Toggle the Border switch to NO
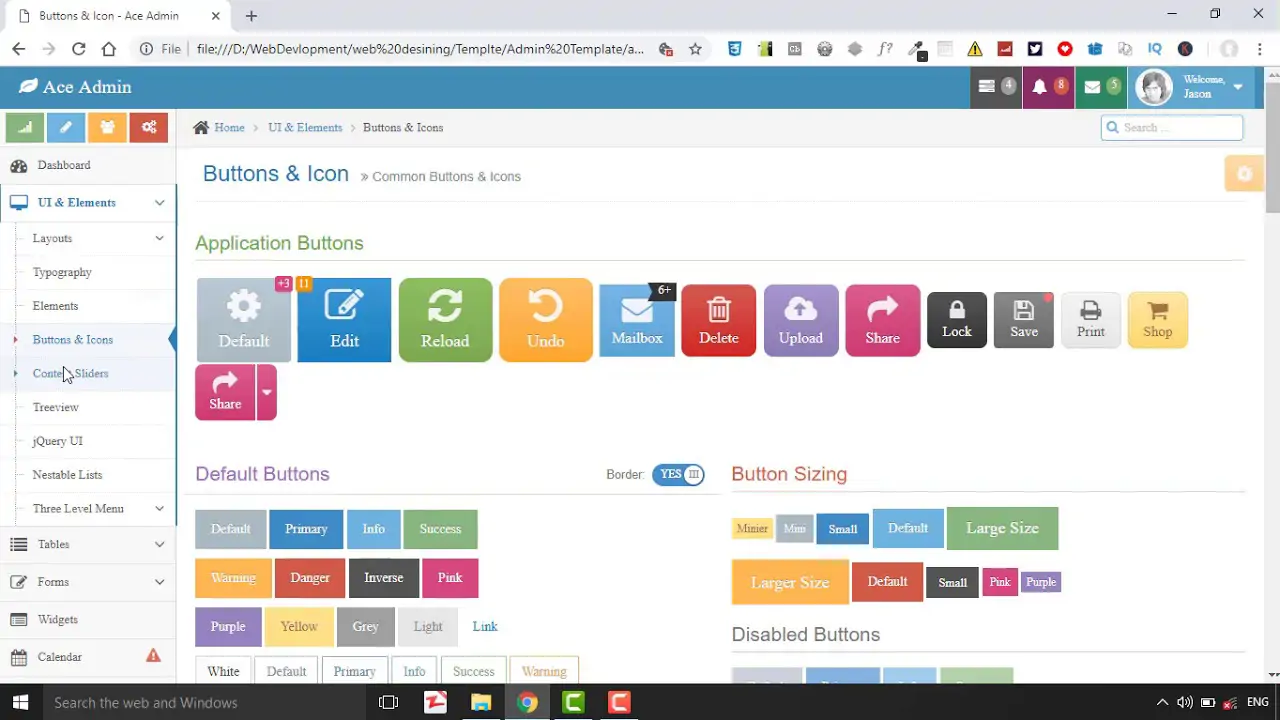This screenshot has width=1280, height=720. [678, 474]
